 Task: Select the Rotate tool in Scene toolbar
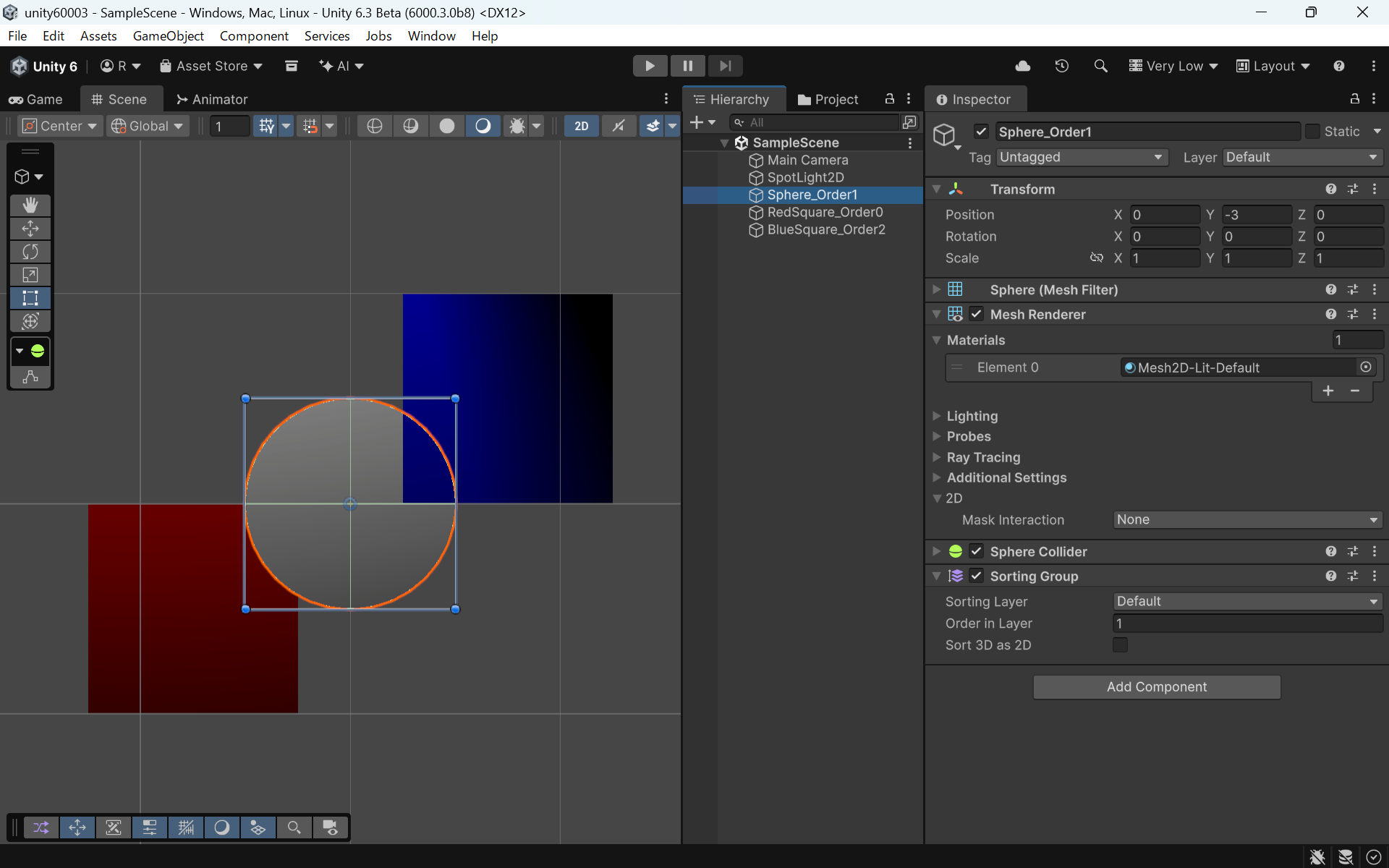[x=30, y=252]
